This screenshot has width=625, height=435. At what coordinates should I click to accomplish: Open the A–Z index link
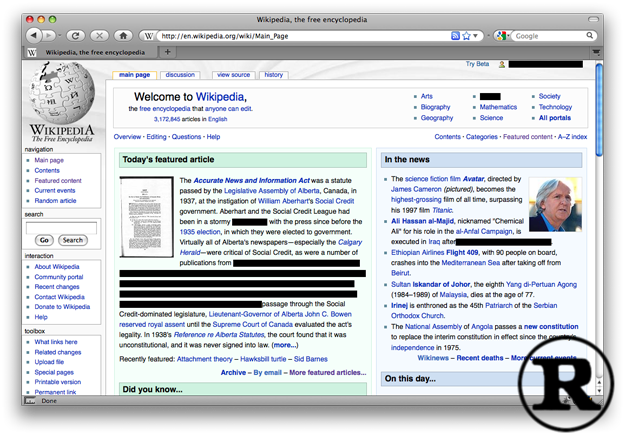(572, 137)
